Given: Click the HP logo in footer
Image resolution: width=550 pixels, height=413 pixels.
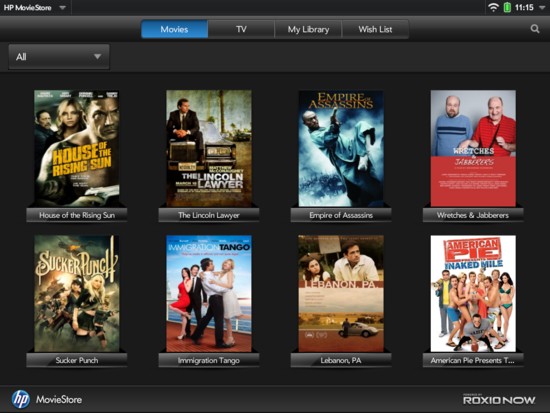Looking at the screenshot, I should [x=21, y=399].
